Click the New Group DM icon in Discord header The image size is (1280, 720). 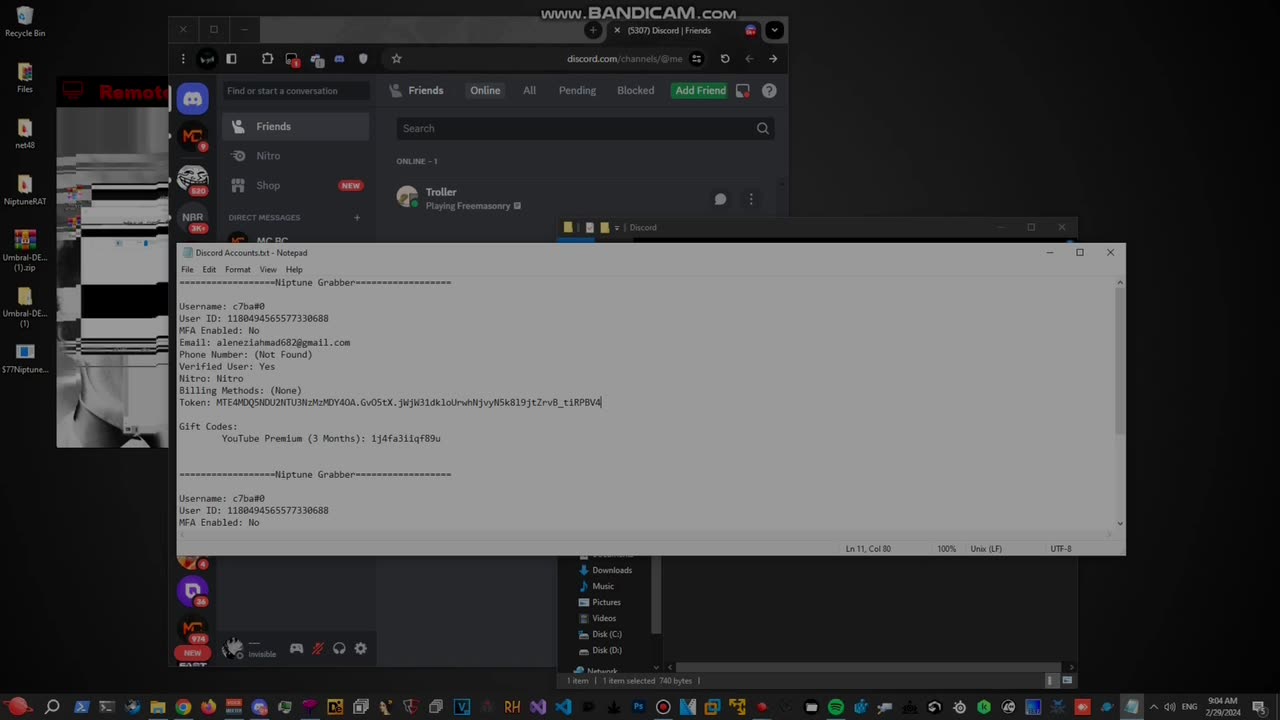coord(743,90)
